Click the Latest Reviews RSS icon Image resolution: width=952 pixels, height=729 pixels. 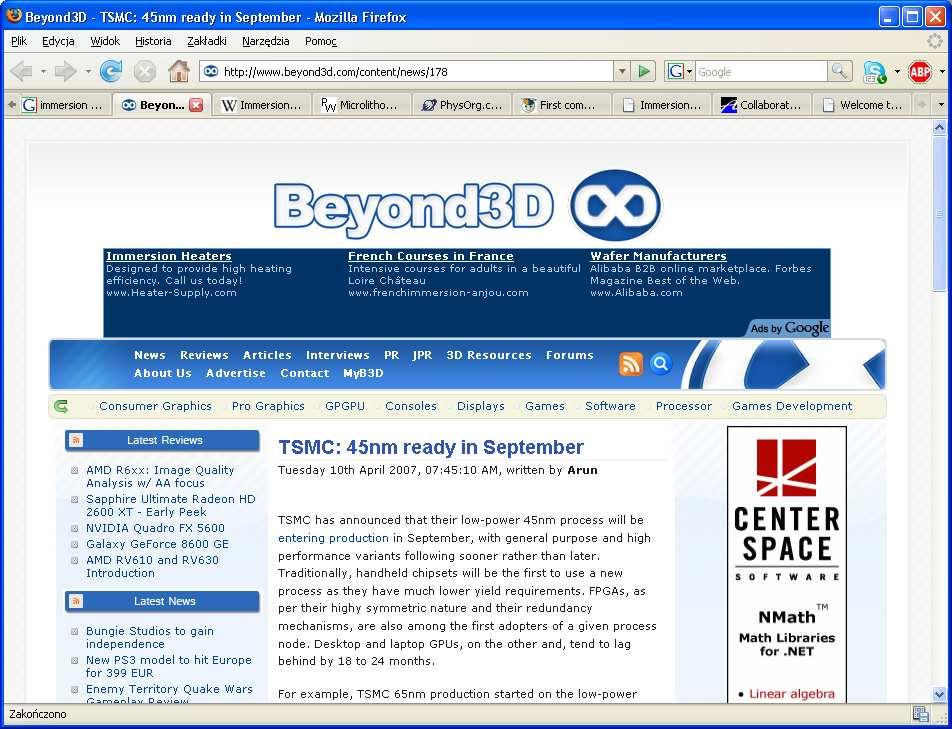pyautogui.click(x=76, y=440)
